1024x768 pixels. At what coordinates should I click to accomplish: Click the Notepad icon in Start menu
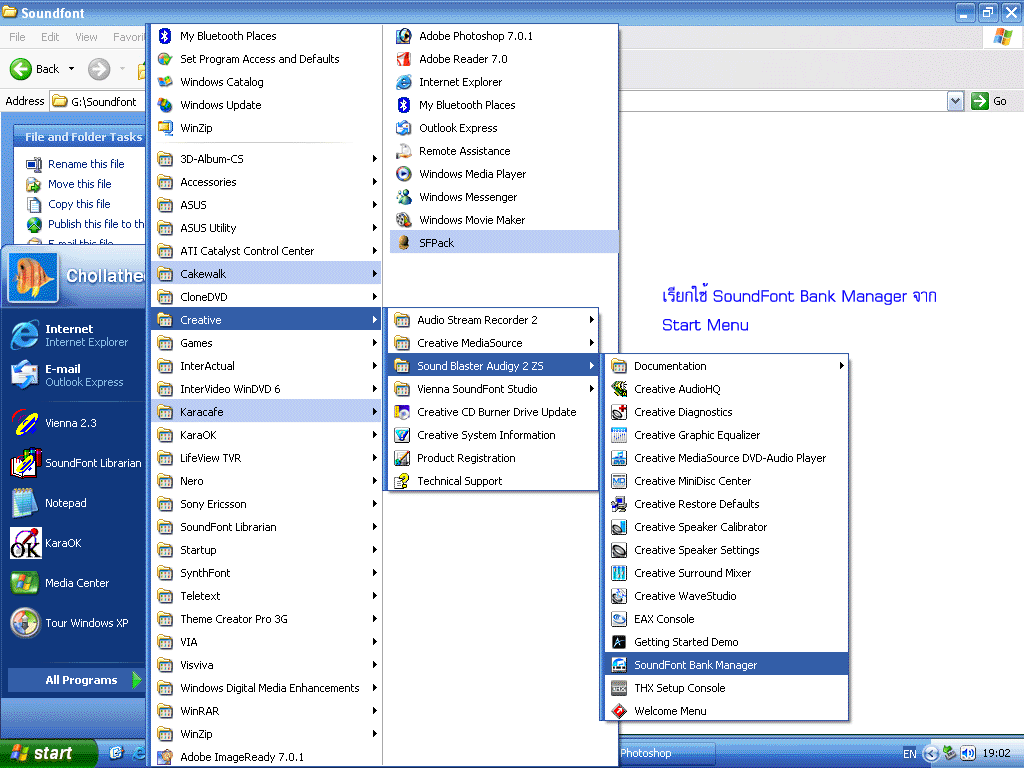(x=25, y=503)
